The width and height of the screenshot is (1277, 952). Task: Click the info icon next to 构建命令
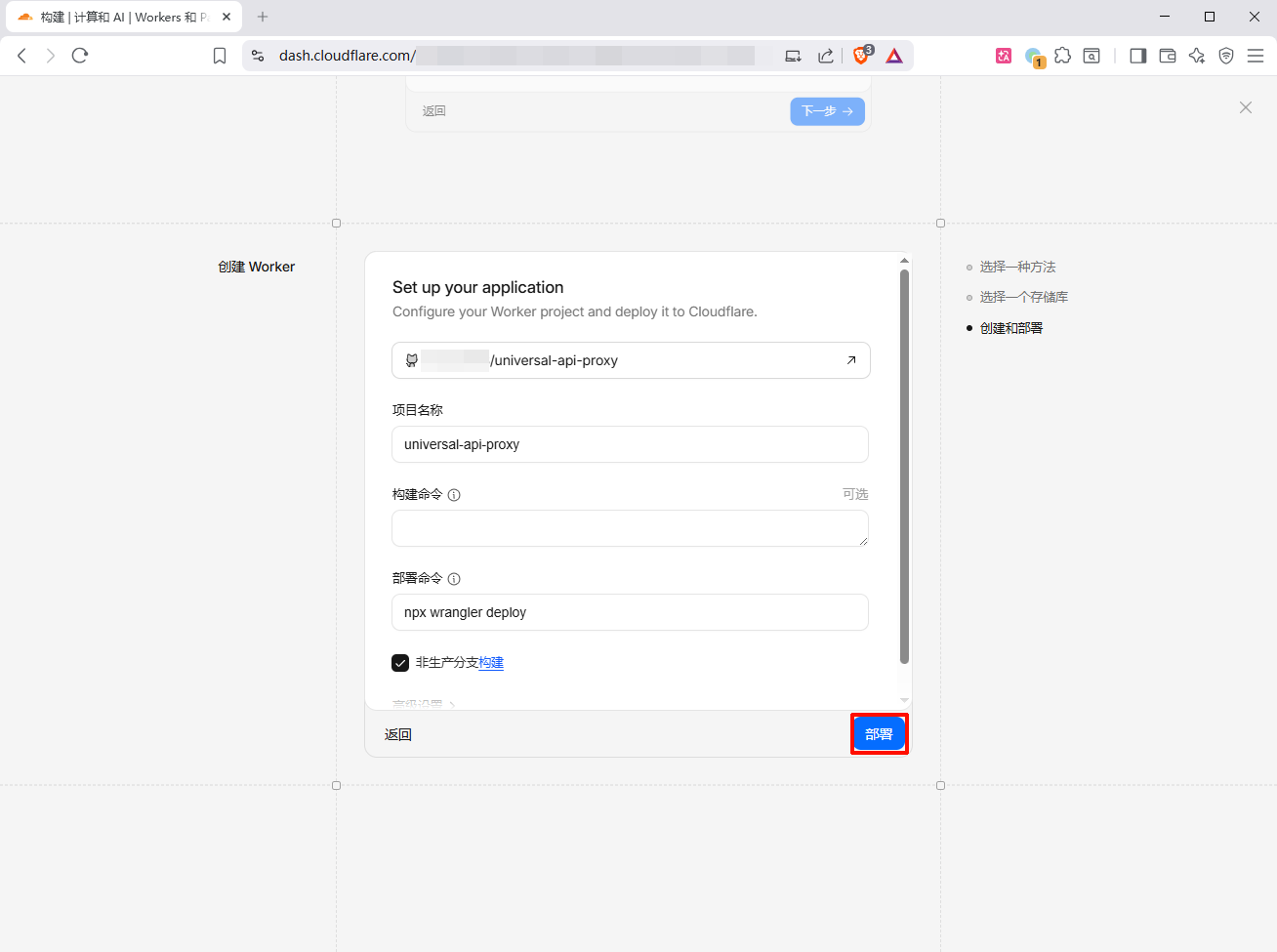tap(454, 495)
